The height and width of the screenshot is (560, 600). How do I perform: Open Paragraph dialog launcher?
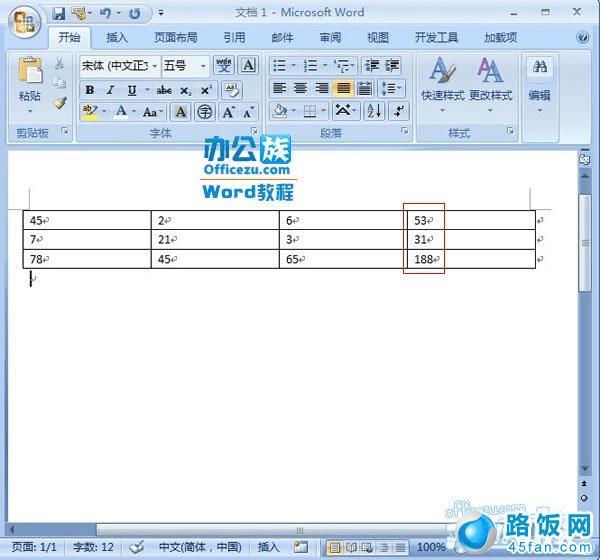click(404, 131)
